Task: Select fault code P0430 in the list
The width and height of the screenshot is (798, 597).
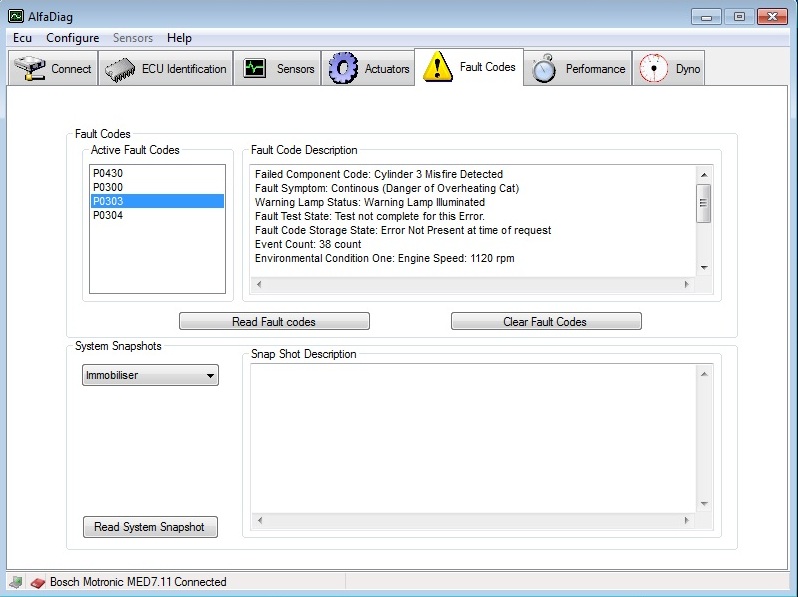Action: (x=108, y=173)
